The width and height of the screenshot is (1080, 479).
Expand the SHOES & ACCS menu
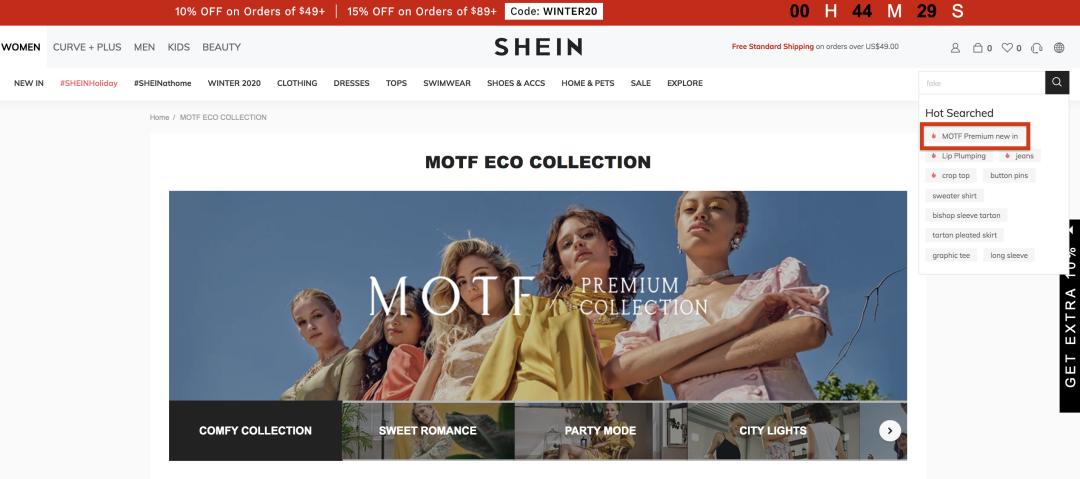pos(516,83)
